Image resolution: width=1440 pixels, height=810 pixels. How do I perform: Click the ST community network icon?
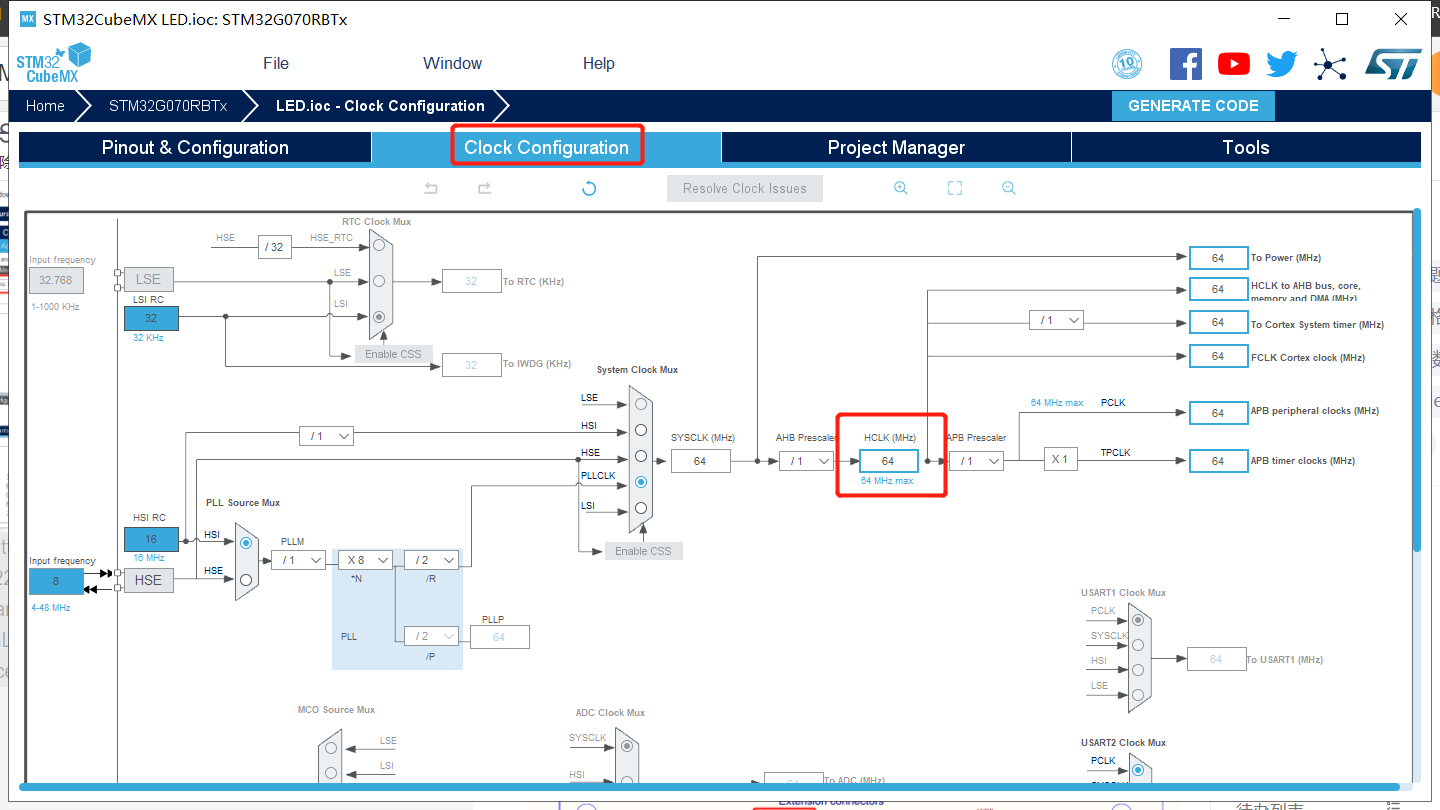pos(1330,64)
